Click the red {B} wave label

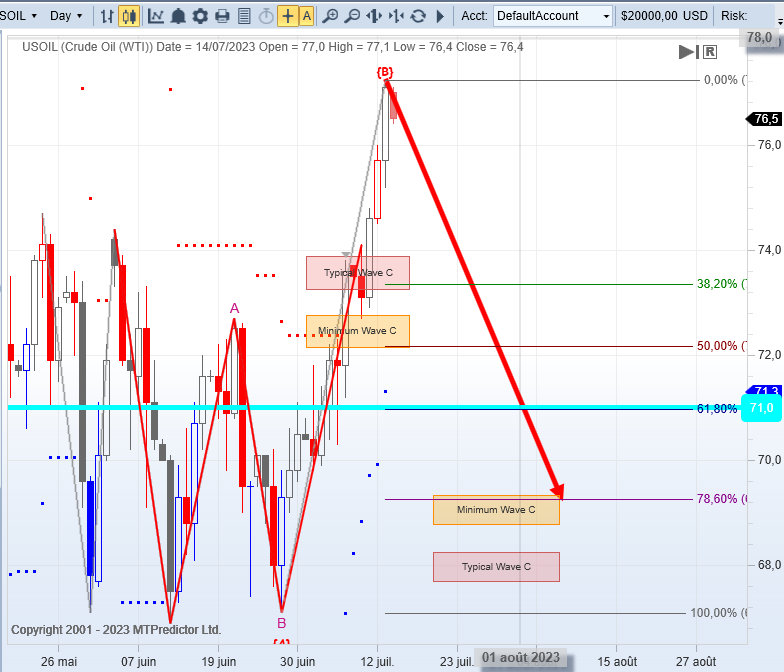point(385,72)
